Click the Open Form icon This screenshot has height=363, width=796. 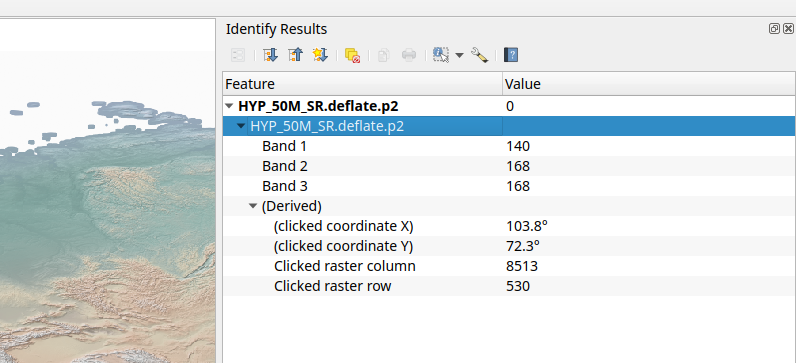238,55
